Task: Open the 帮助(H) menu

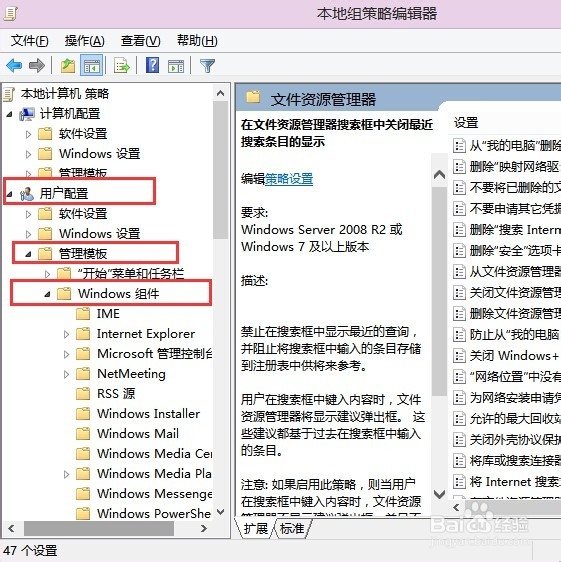Action: (x=197, y=41)
